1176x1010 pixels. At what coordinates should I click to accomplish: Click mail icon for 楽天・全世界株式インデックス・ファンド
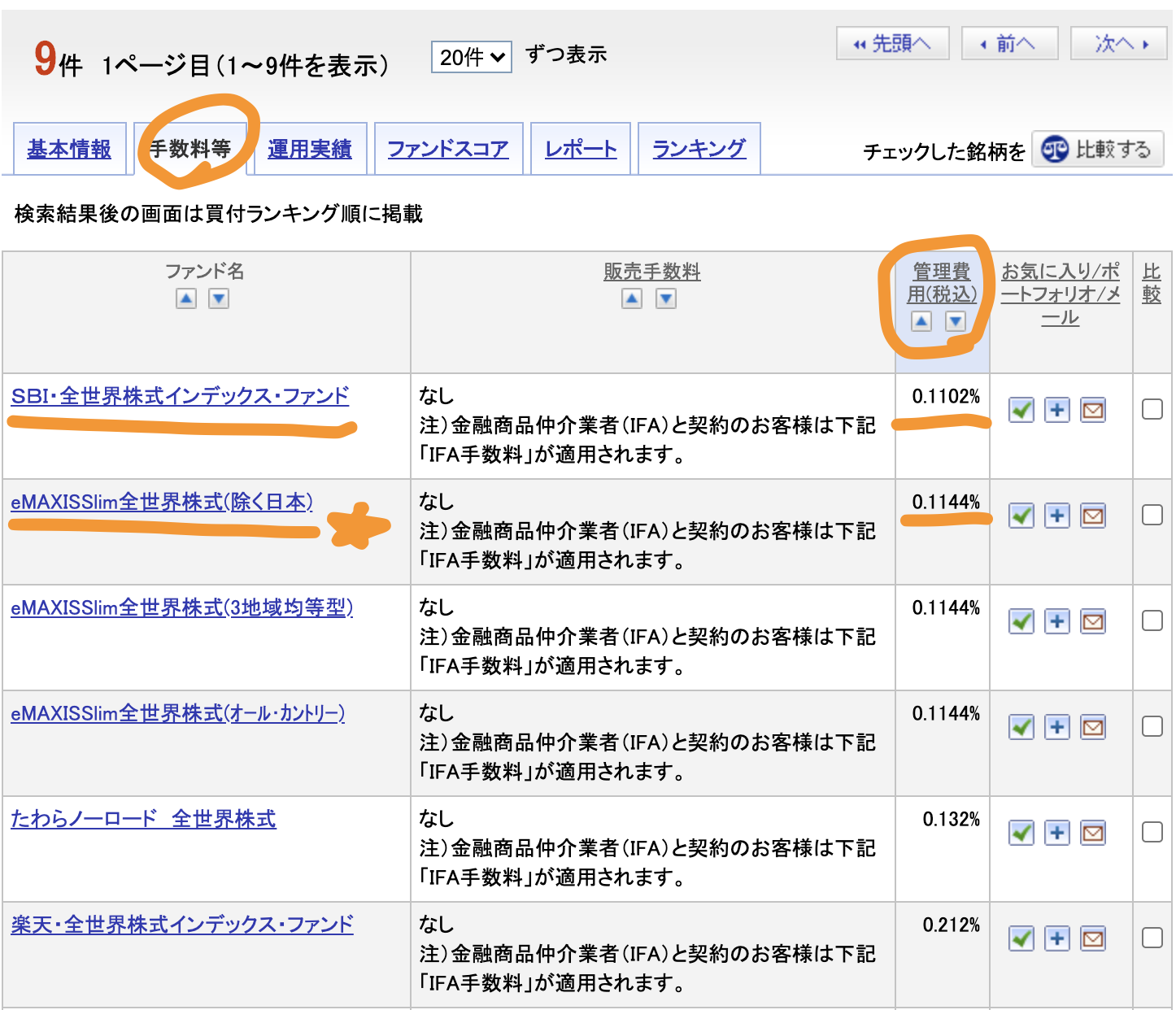point(1093,938)
